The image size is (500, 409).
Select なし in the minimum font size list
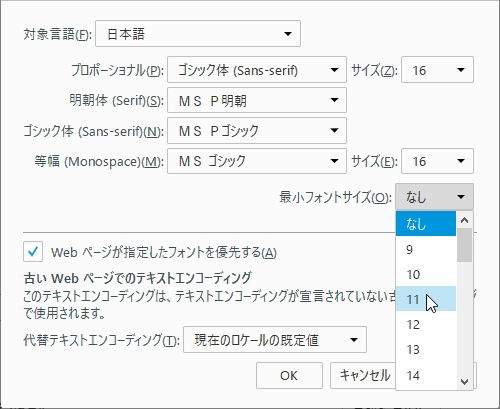tap(426, 223)
